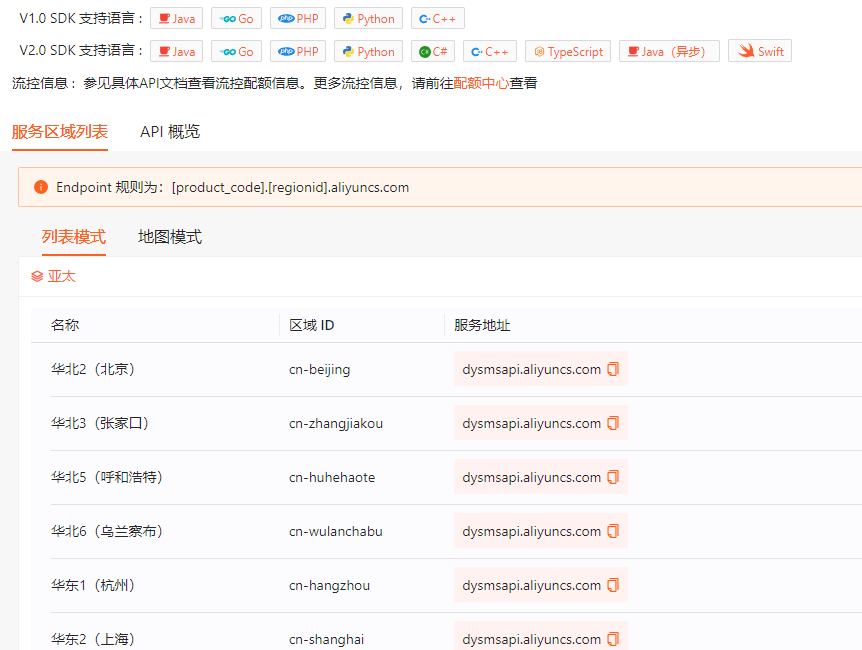Select the Swift SDK badge
The height and width of the screenshot is (650, 862).
click(759, 51)
